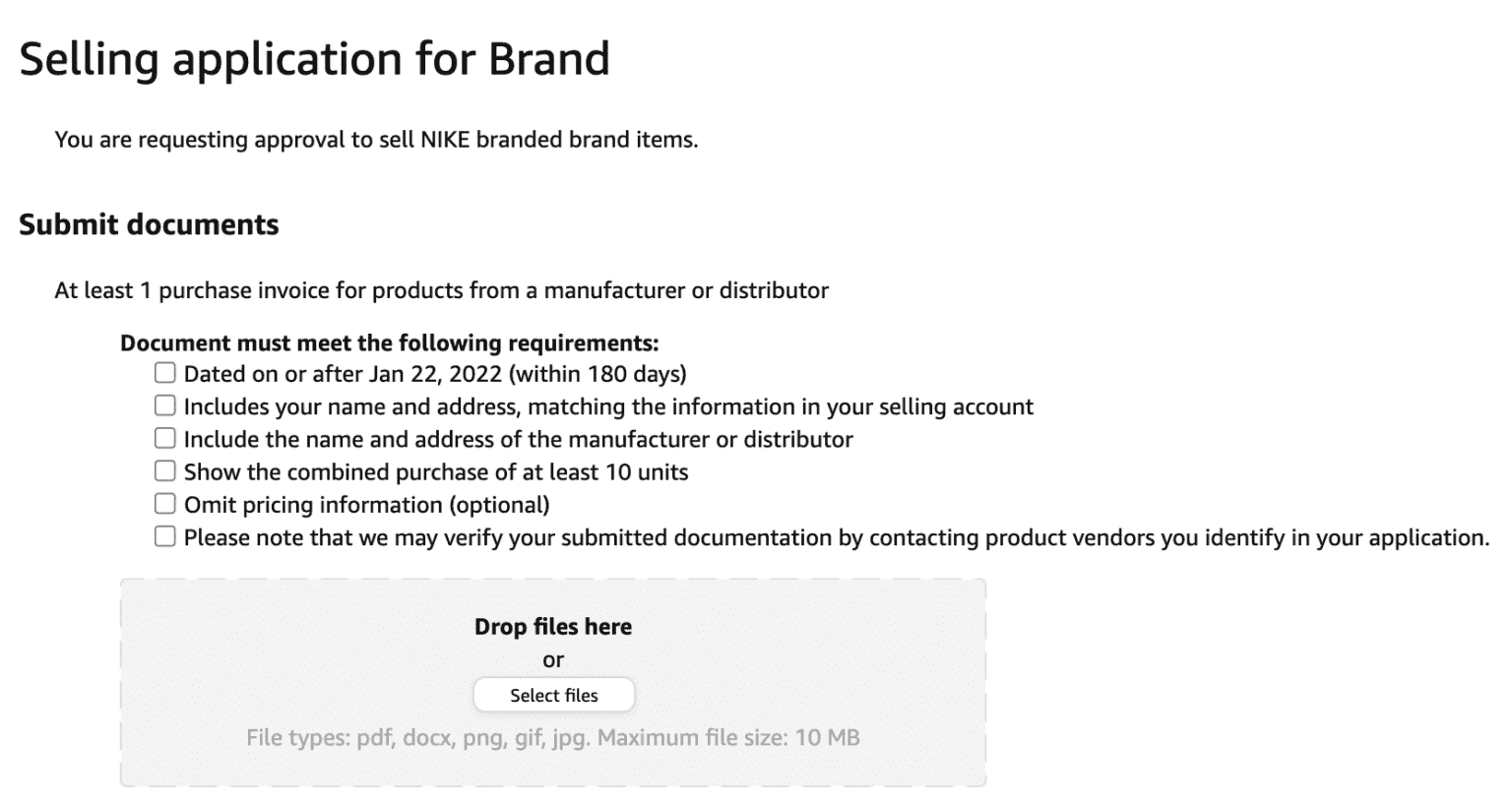Check 'Show the combined purchase' checkbox
The image size is (1512, 809).
click(164, 470)
